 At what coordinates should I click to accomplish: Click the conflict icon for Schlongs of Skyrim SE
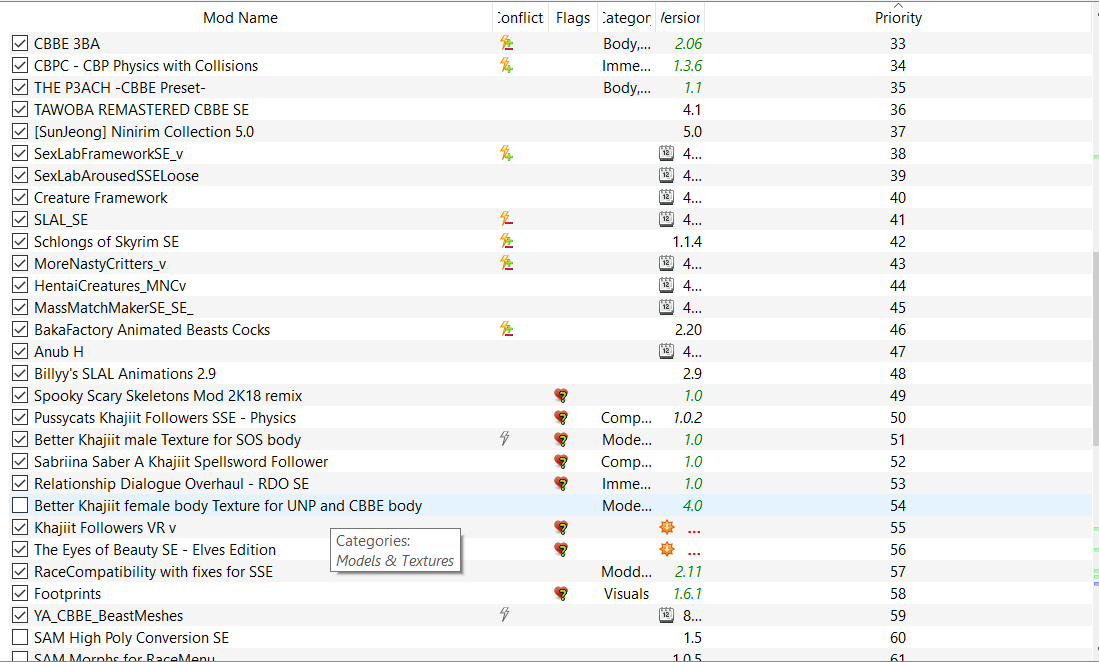506,242
